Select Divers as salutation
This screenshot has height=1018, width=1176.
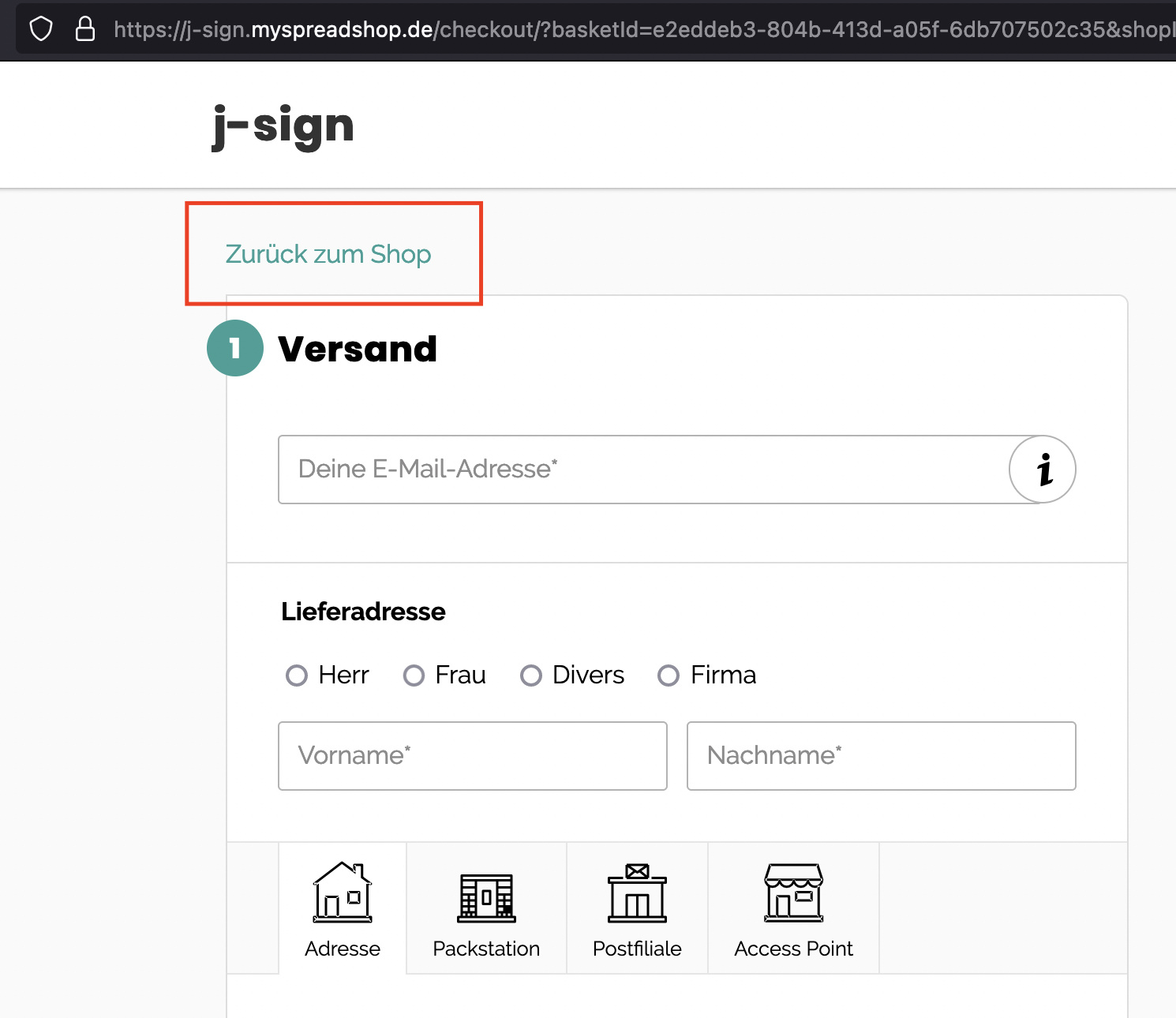(531, 676)
